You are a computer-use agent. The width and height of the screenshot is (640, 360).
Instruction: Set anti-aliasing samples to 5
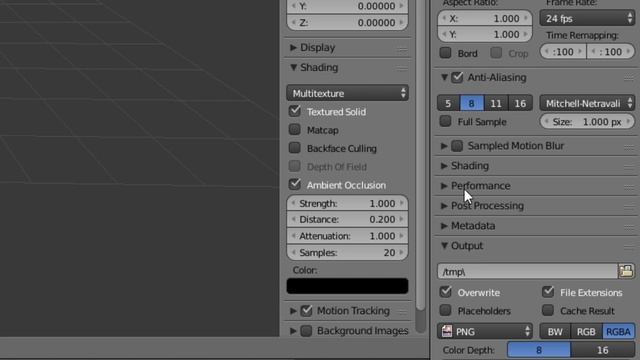449,103
